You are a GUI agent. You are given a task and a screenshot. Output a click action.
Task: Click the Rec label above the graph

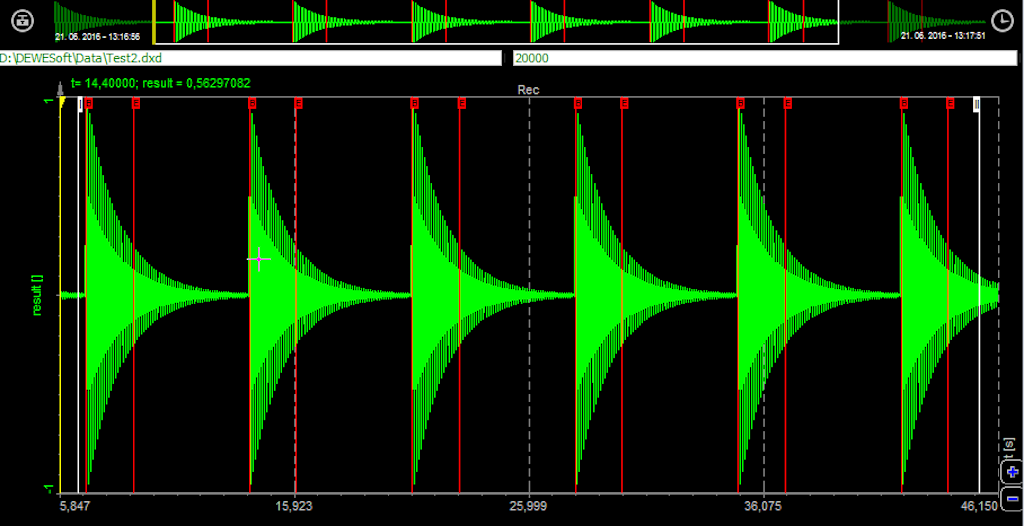(528, 90)
